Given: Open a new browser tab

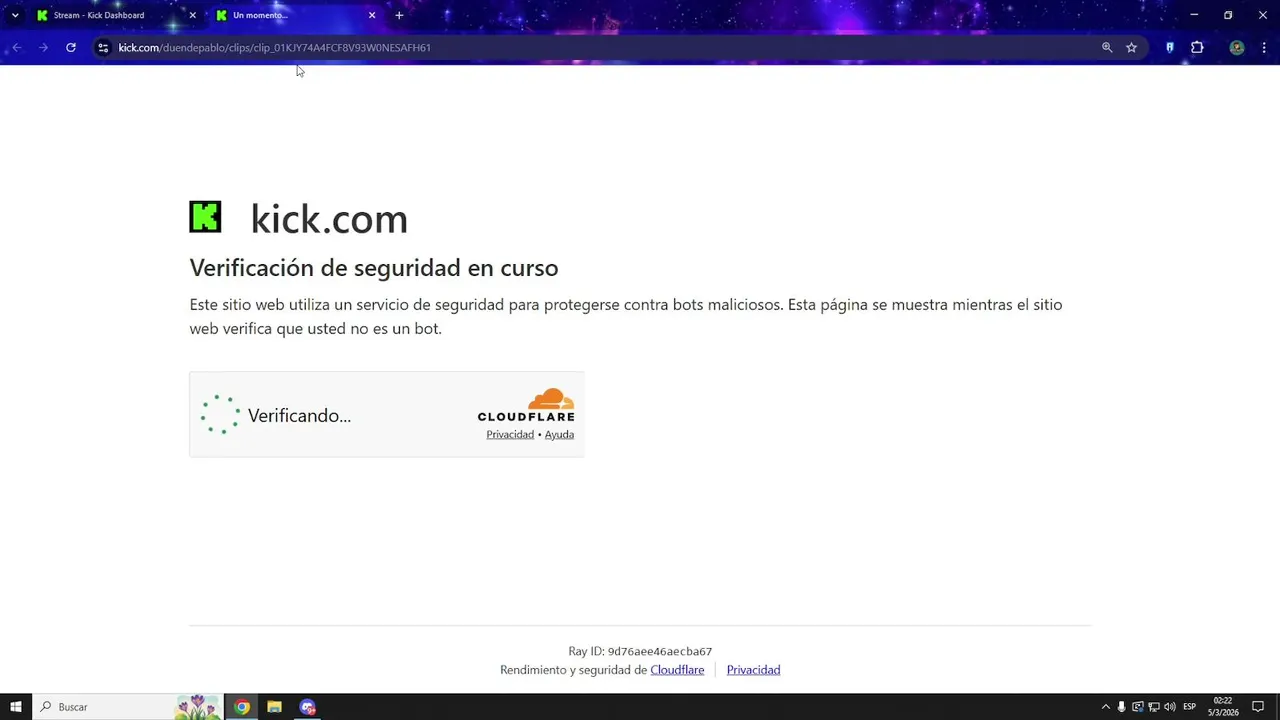Looking at the screenshot, I should (399, 15).
